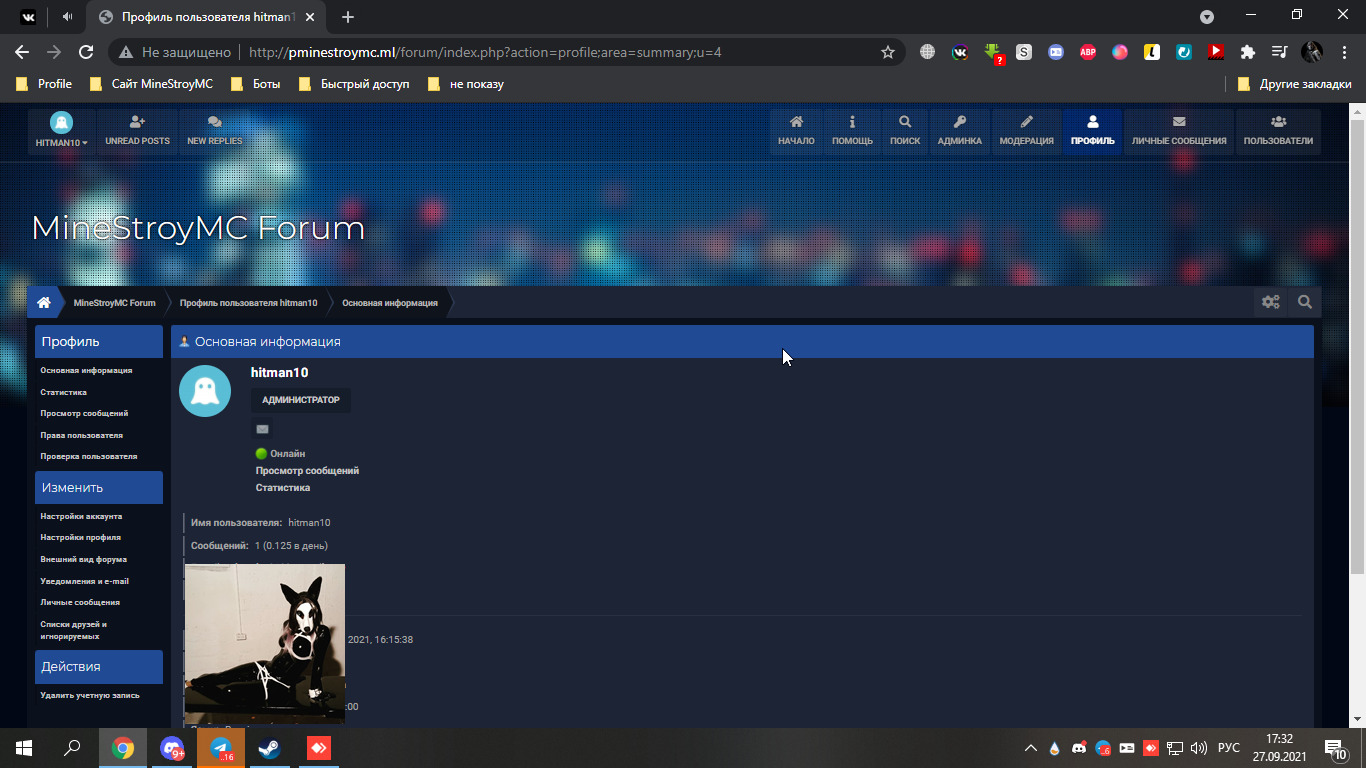This screenshot has width=1366, height=768.
Task: Go to Начало in forum navigation
Action: [797, 131]
